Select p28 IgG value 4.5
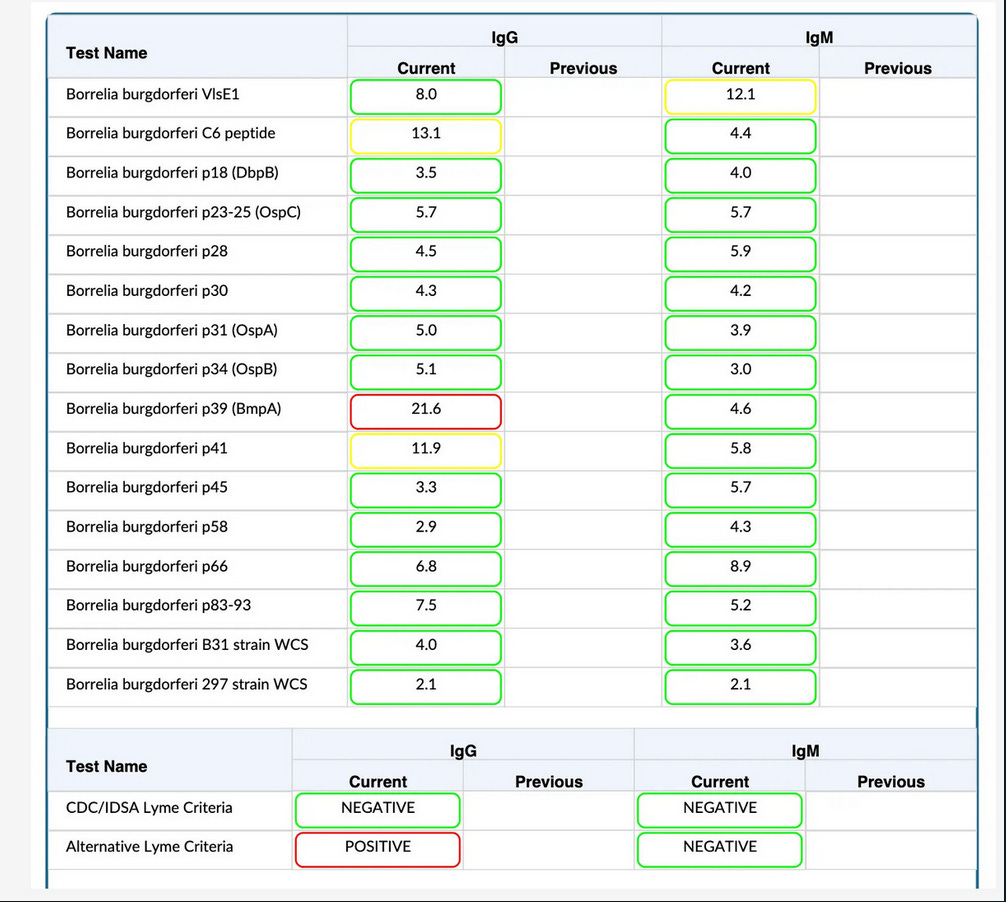The width and height of the screenshot is (1006, 902). tap(426, 254)
